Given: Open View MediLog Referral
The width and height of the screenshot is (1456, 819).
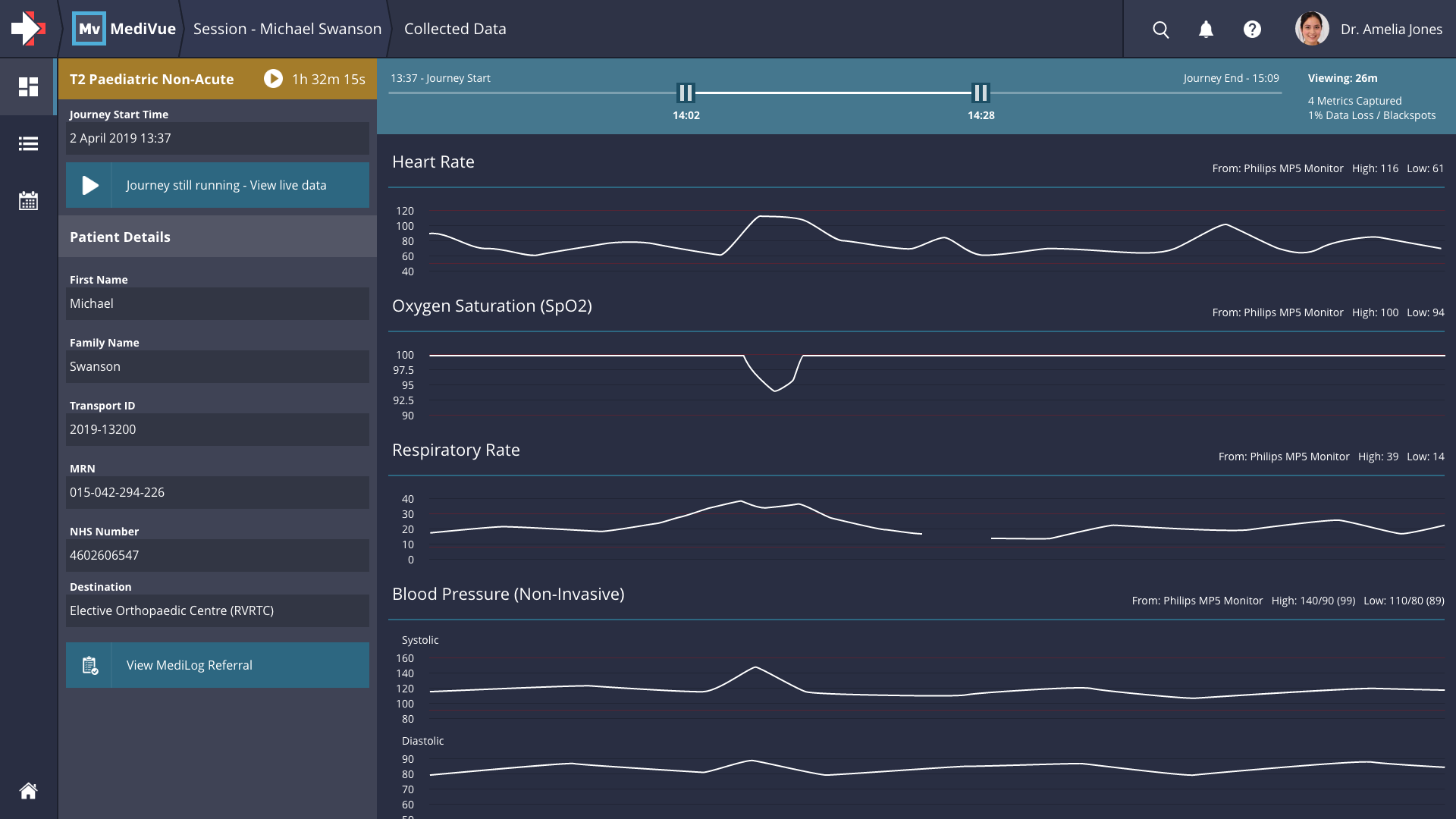Looking at the screenshot, I should [189, 665].
